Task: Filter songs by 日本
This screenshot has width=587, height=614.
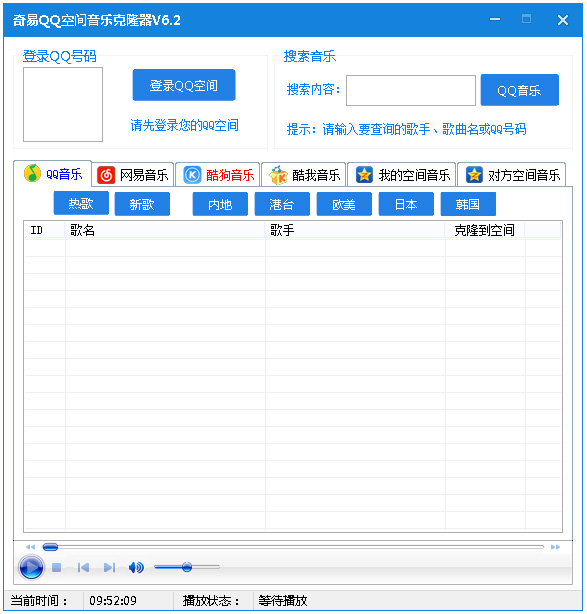Action: (x=406, y=204)
